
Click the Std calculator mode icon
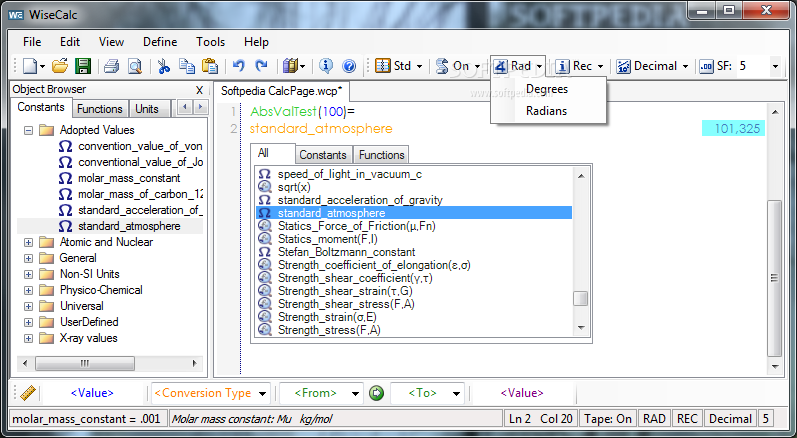[383, 66]
